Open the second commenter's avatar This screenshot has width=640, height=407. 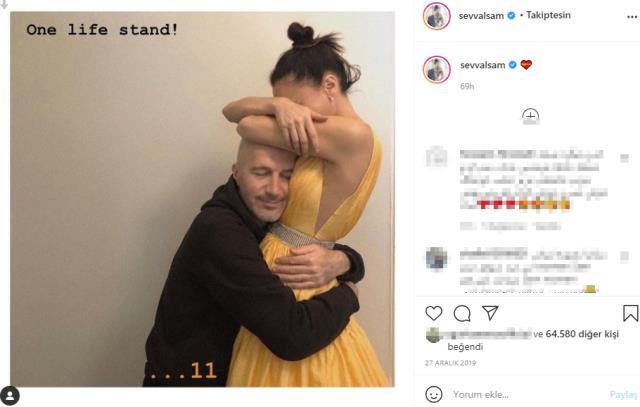pyautogui.click(x=436, y=258)
